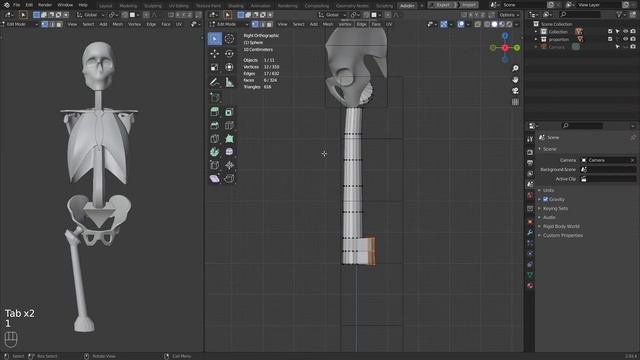The width and height of the screenshot is (640, 360).
Task: Select the Spin tool
Action: pos(215,152)
